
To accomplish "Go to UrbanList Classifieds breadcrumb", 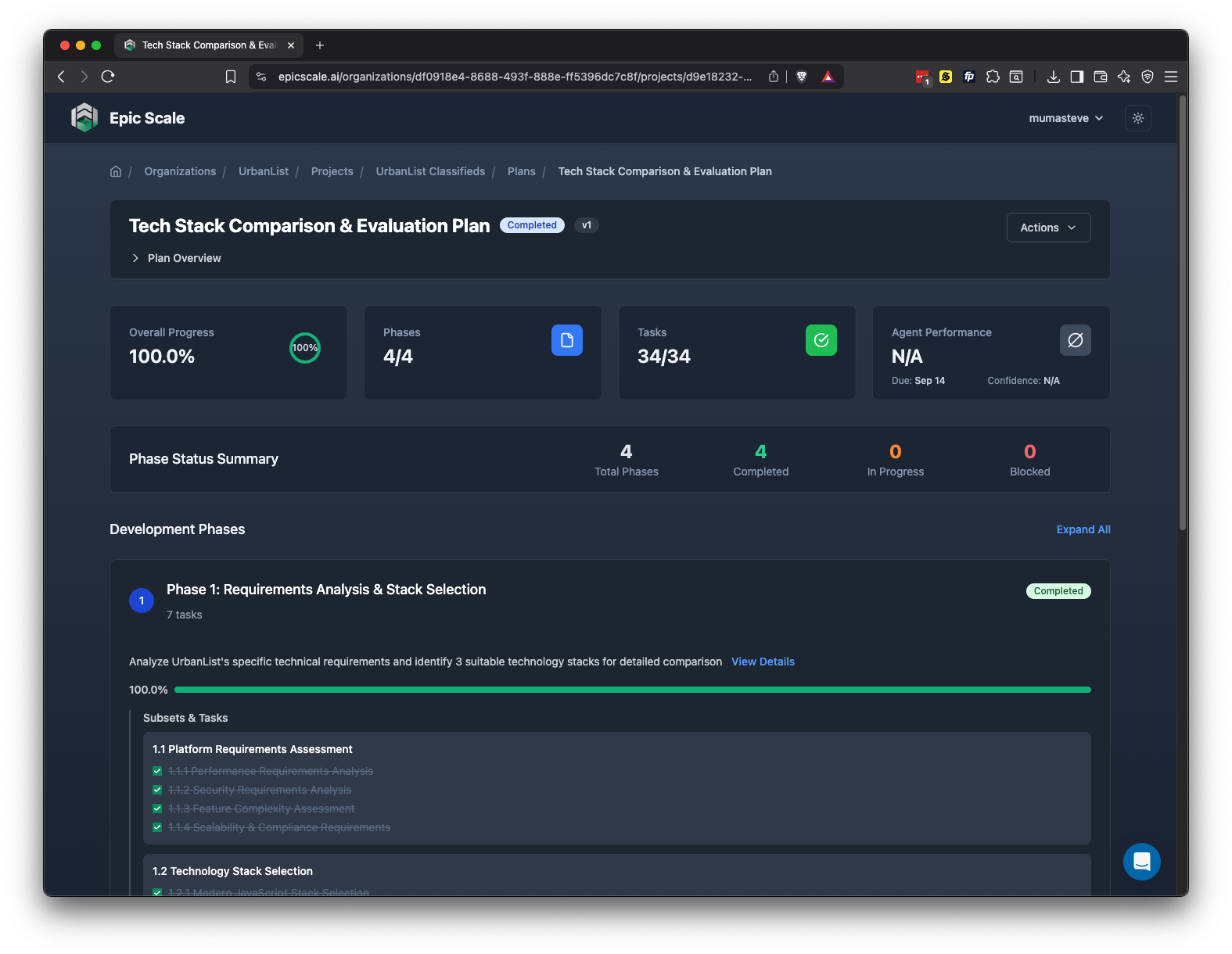I will (430, 171).
